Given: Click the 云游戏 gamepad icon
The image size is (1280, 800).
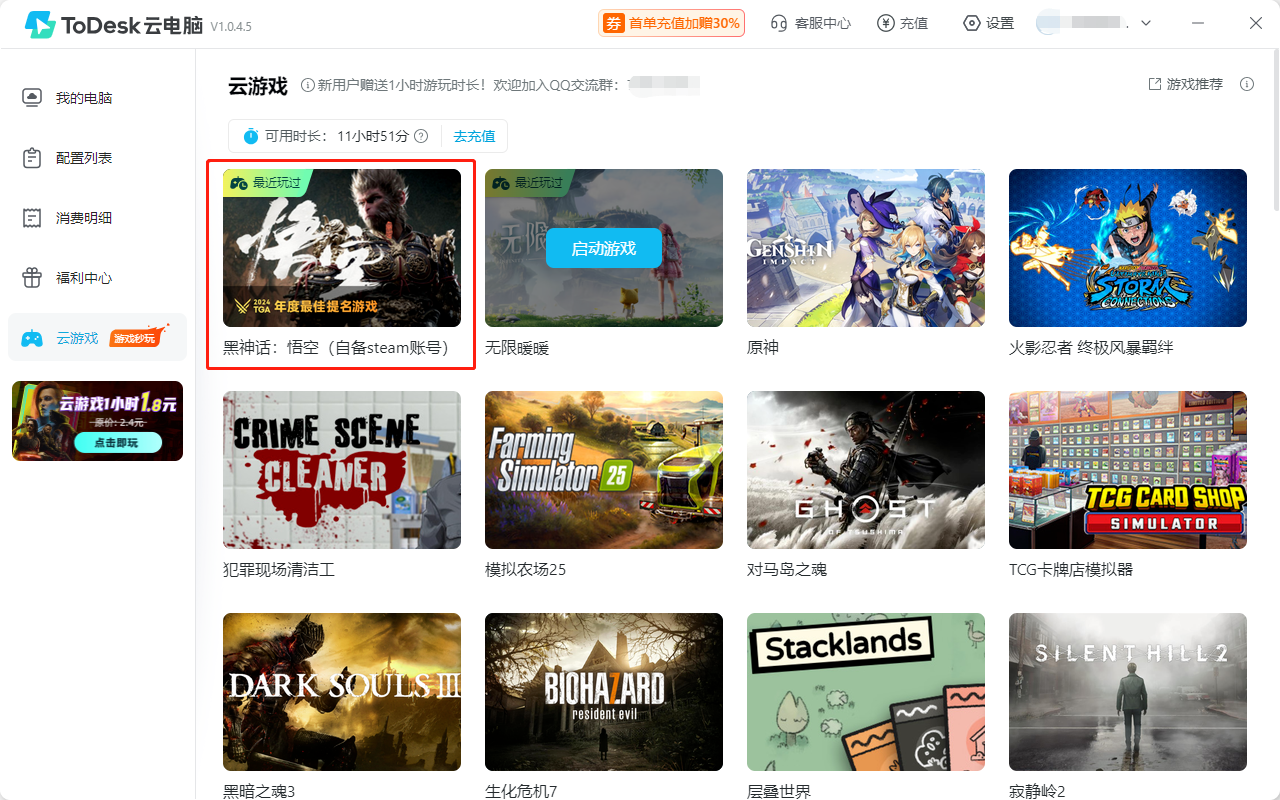Looking at the screenshot, I should [32, 339].
